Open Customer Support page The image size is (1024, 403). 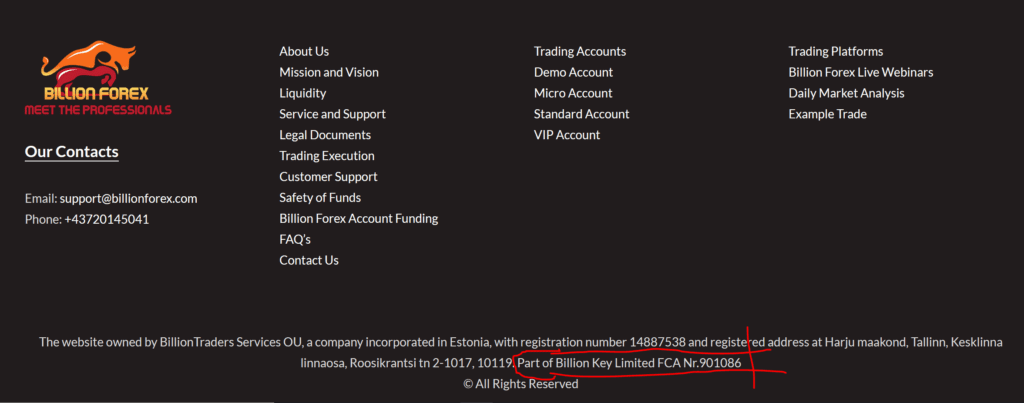(328, 177)
